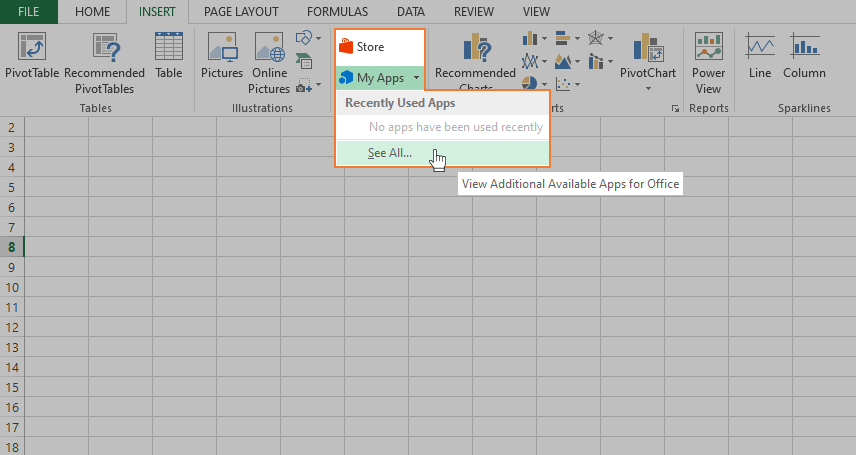856x455 pixels.
Task: Select the INSERT tab
Action: point(157,11)
